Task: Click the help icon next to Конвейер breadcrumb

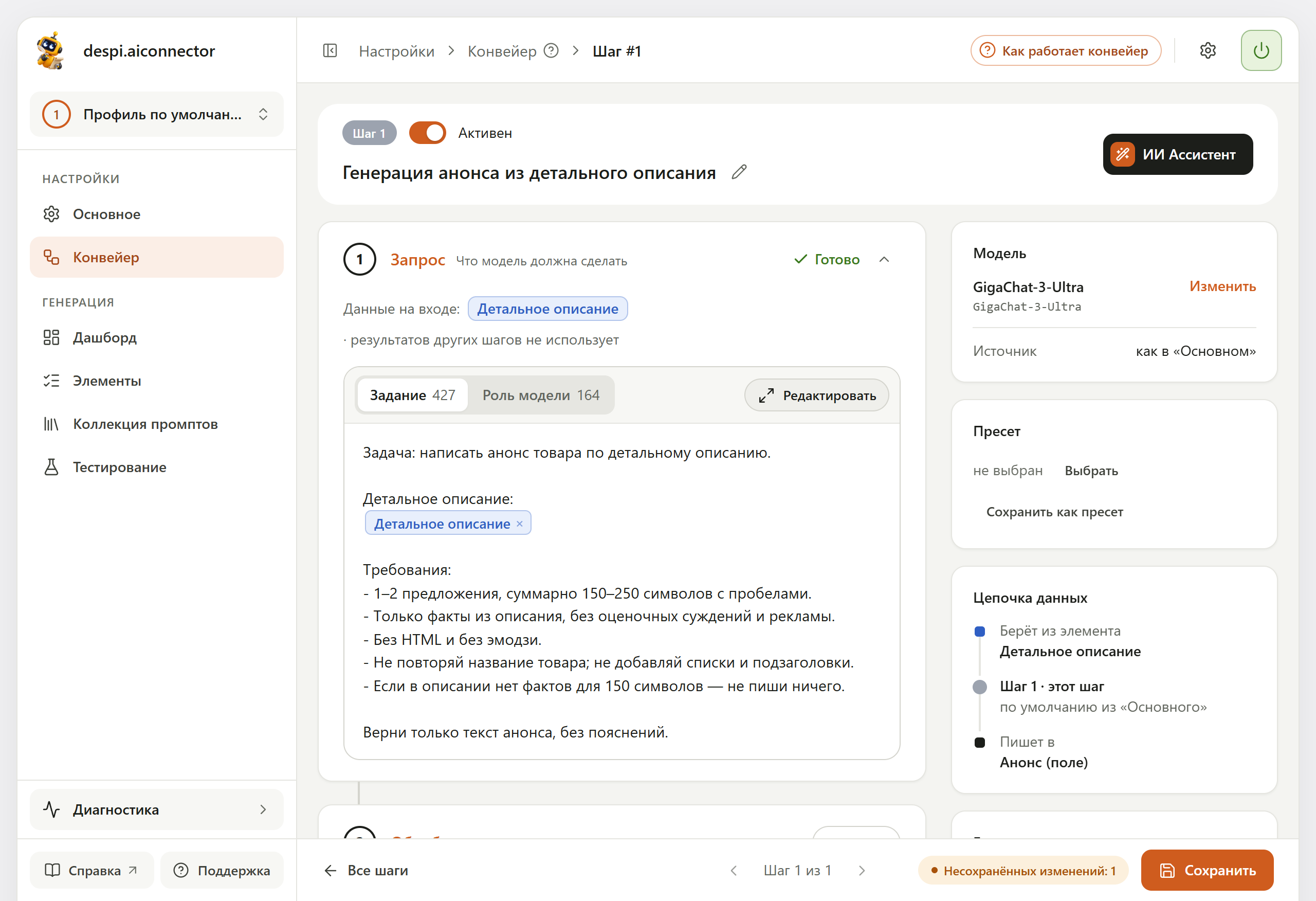Action: click(x=551, y=51)
